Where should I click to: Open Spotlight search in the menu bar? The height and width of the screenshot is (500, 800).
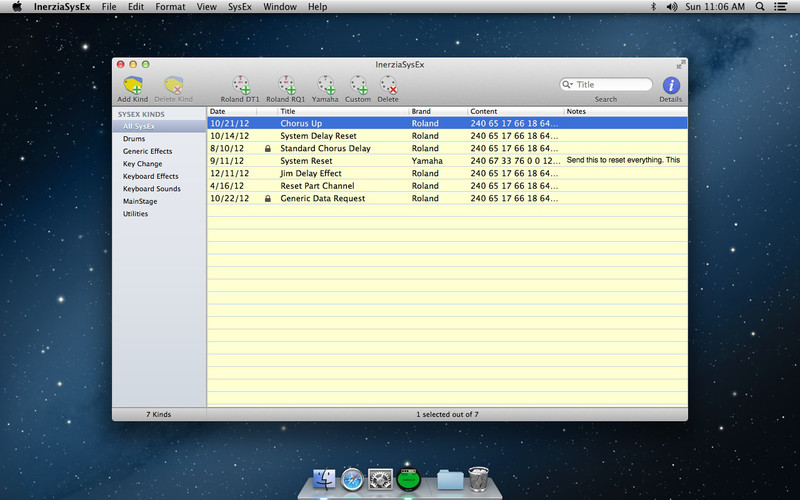coord(760,7)
